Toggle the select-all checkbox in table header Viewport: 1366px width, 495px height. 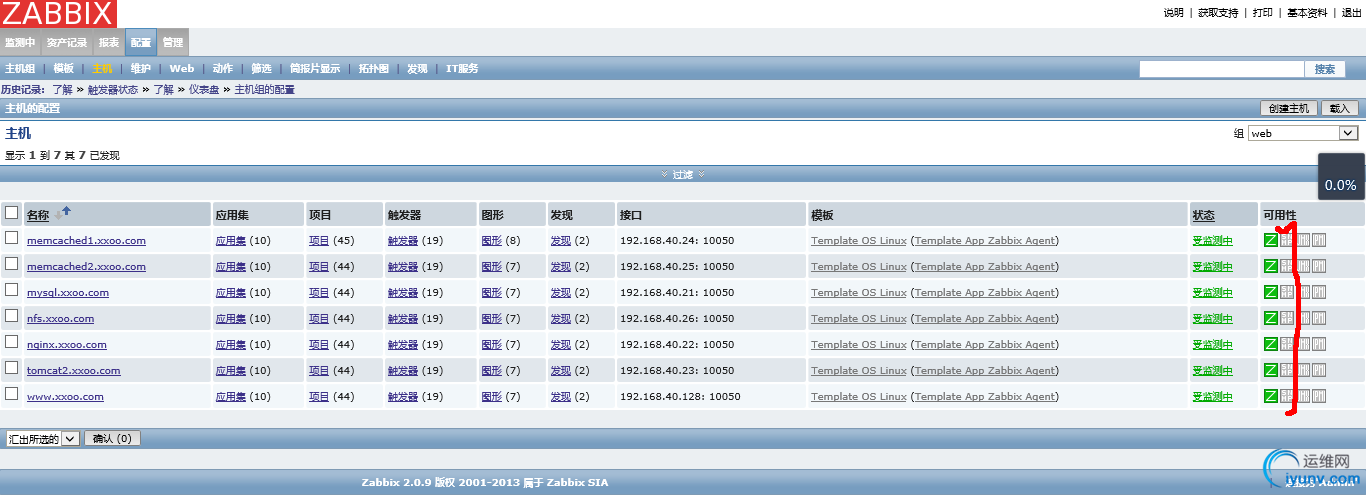pos(12,212)
